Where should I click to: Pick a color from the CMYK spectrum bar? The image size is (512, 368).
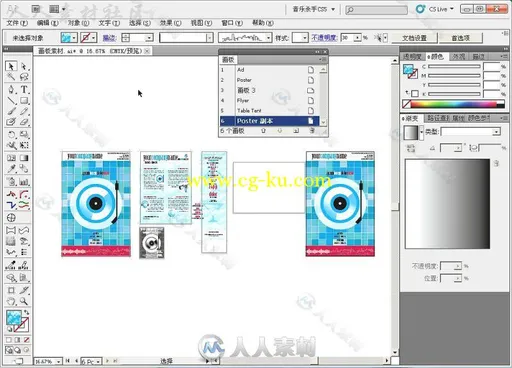click(454, 104)
